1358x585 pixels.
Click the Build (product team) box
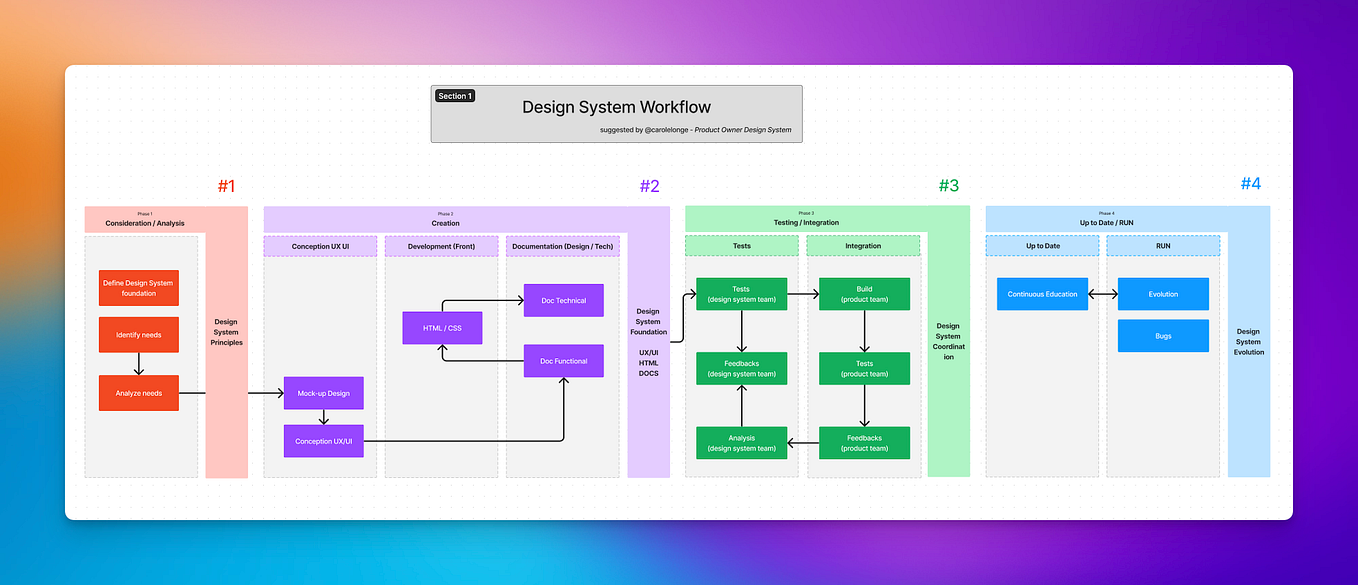point(864,293)
